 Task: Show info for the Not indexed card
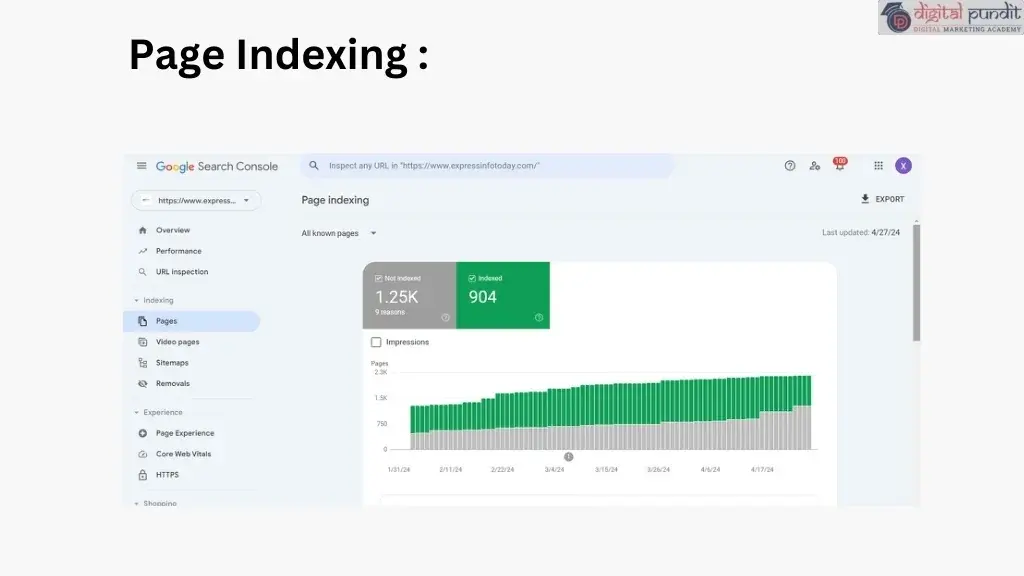pos(445,318)
